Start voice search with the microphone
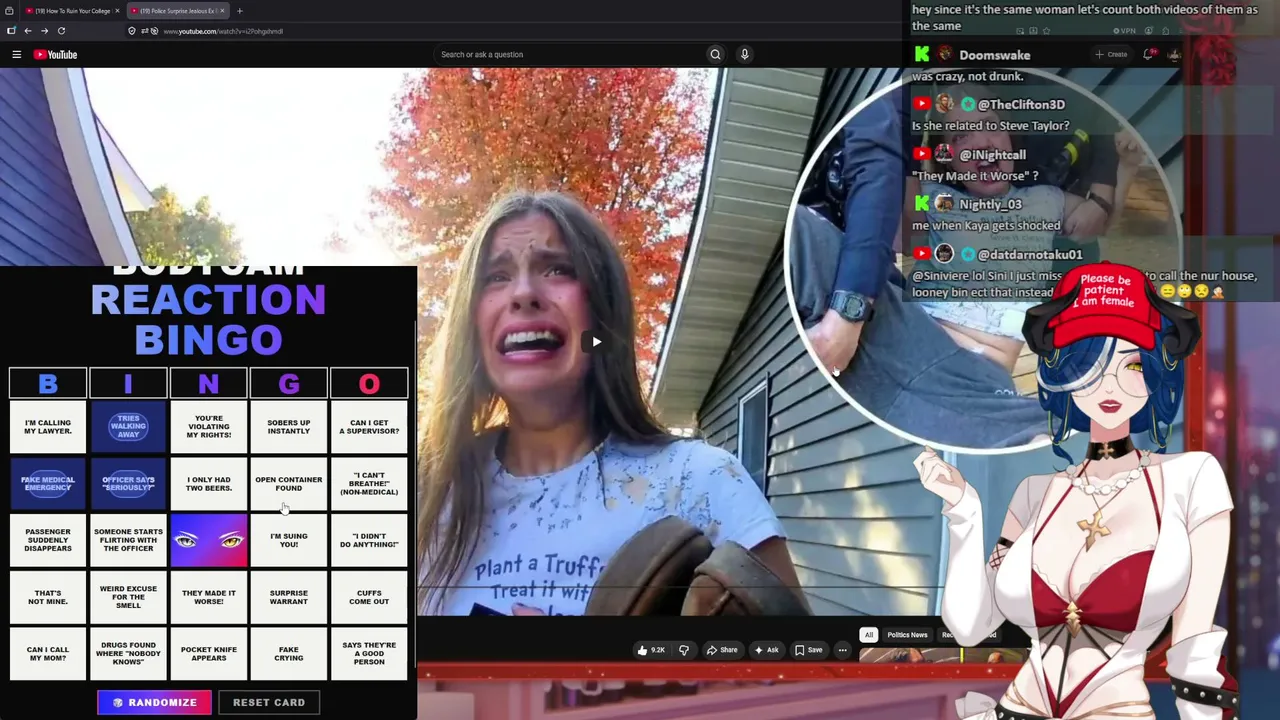The height and width of the screenshot is (720, 1280). (x=744, y=54)
